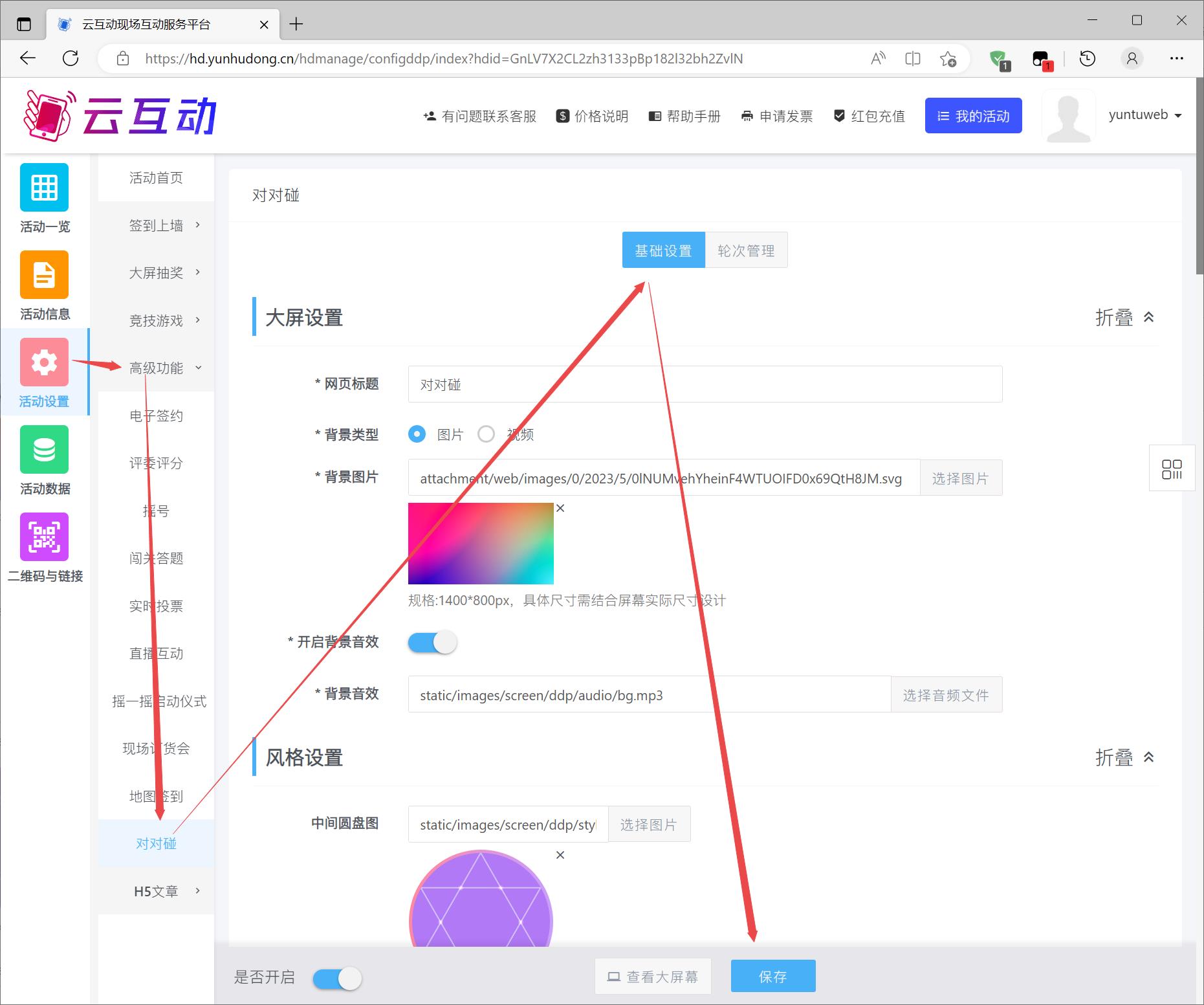
Task: Click the 网页标题 input field
Action: coord(705,384)
